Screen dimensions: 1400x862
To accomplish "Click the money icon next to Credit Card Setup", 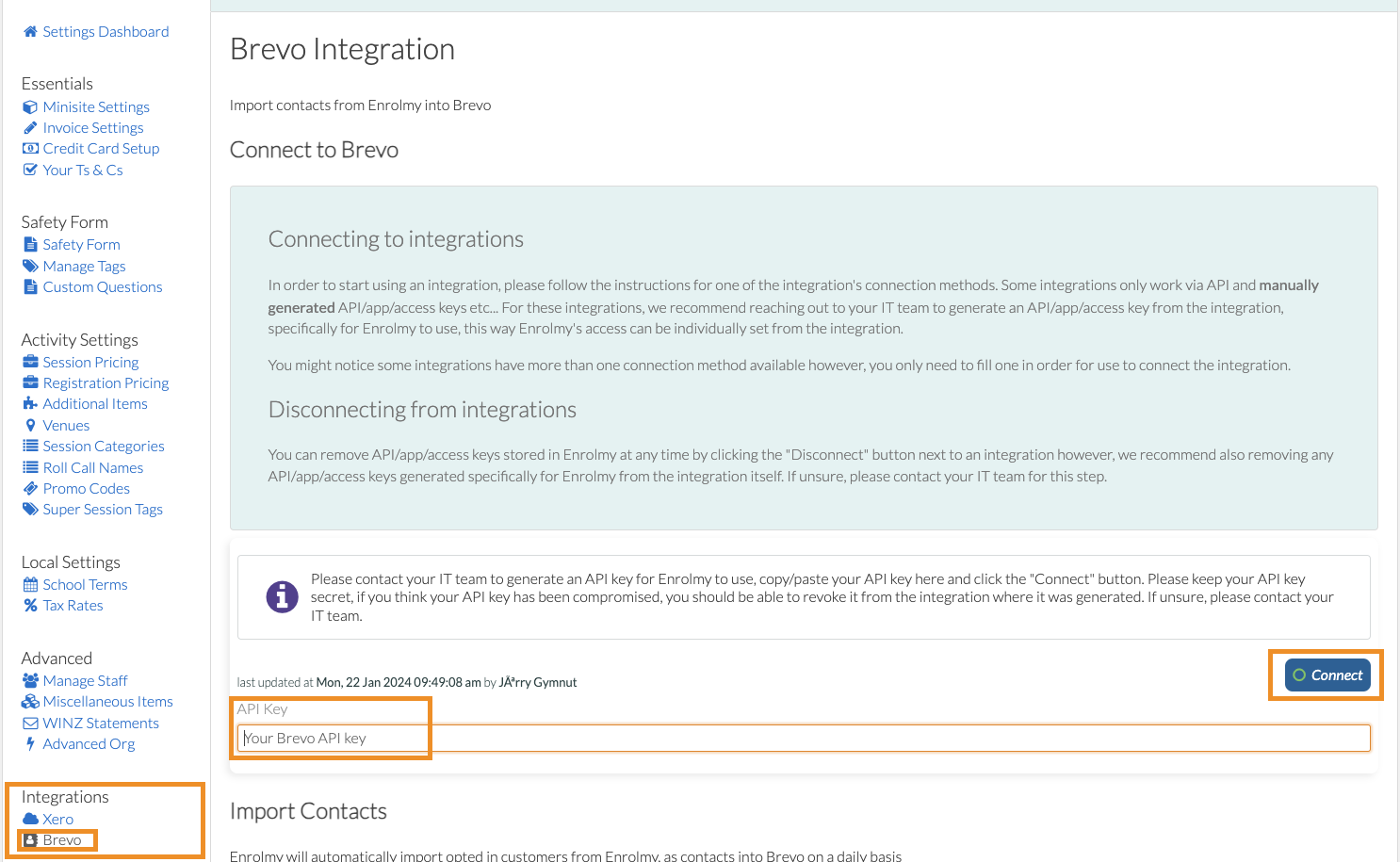I will point(30,149).
